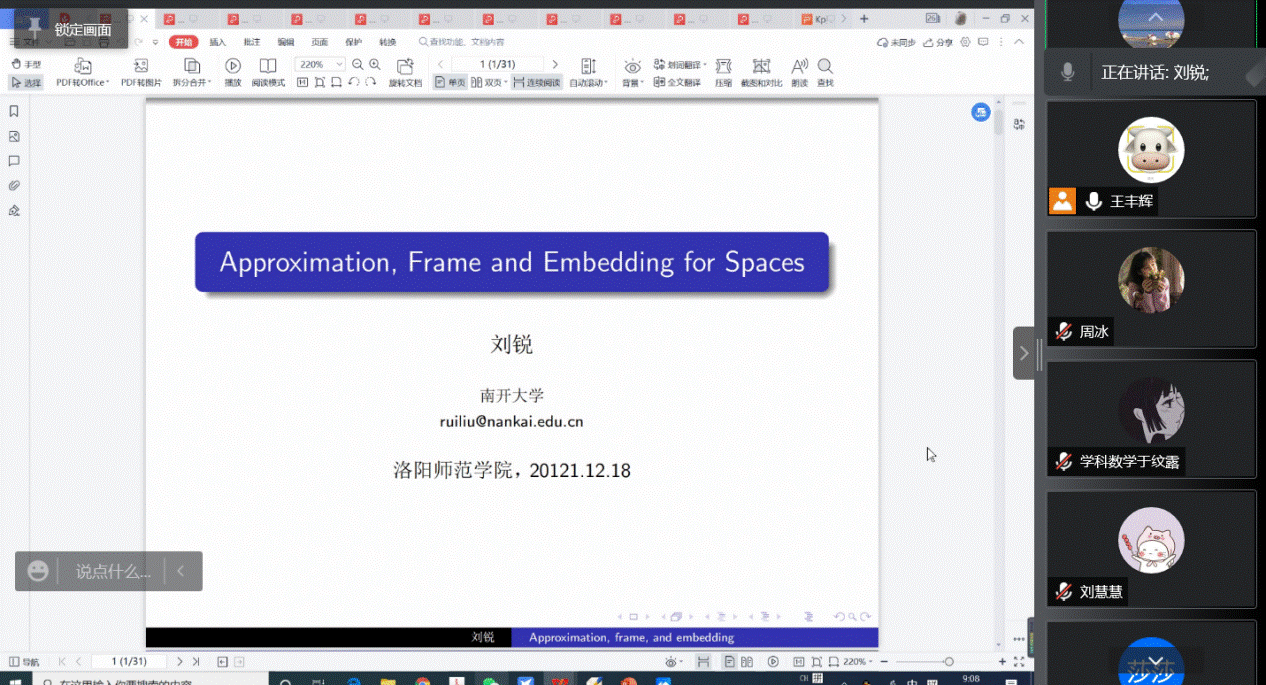This screenshot has height=685, width=1266.
Task: Click the 旋转文档 rotate document icon
Action: [405, 72]
